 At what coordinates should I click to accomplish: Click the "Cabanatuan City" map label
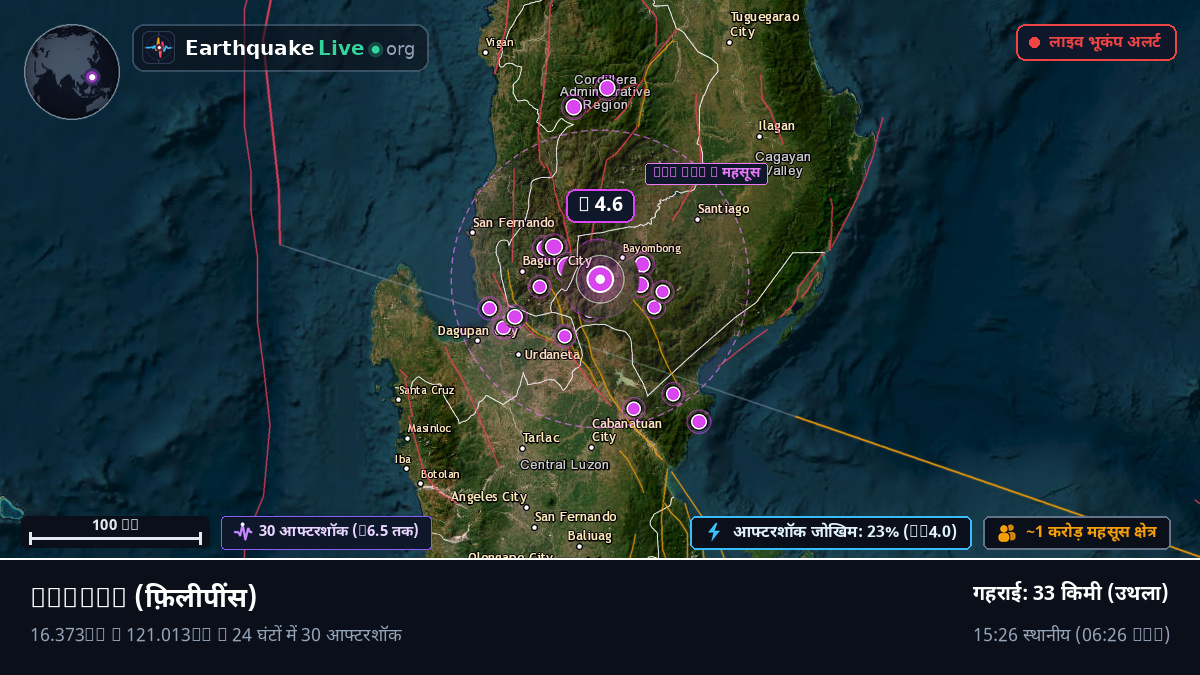point(626,430)
